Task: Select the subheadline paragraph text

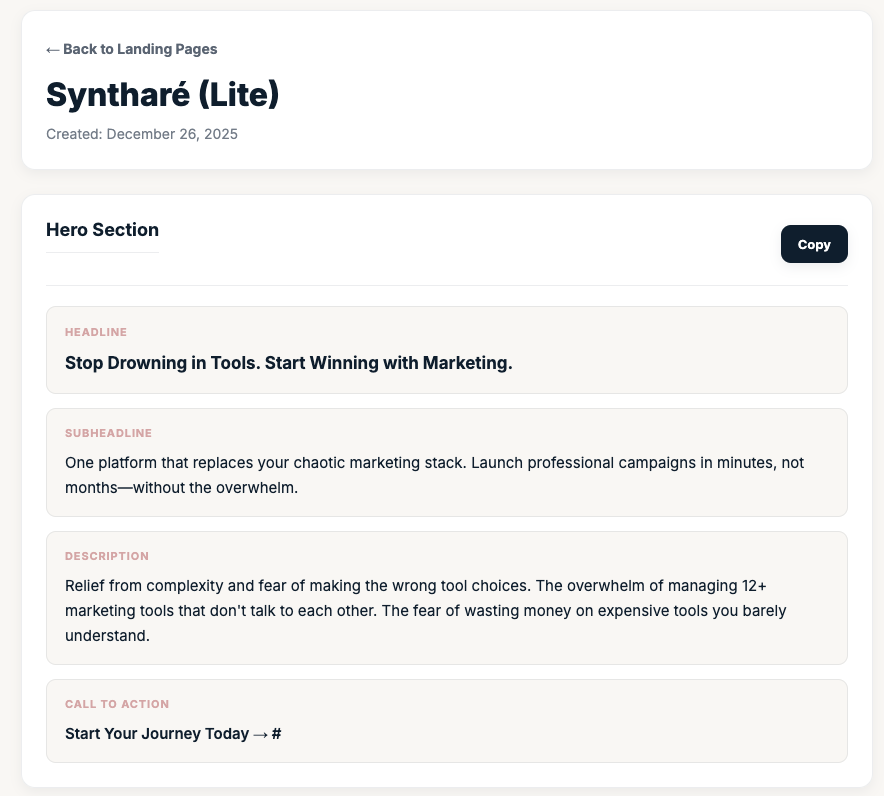Action: click(x=434, y=475)
